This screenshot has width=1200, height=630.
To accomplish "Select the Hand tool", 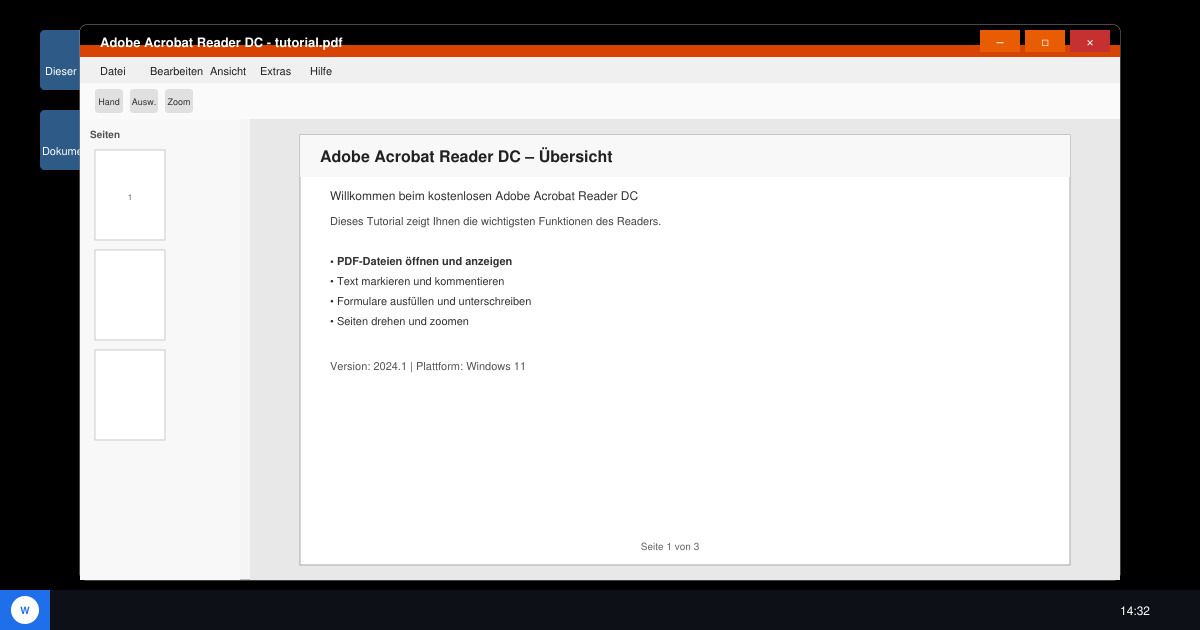I will tap(109, 101).
